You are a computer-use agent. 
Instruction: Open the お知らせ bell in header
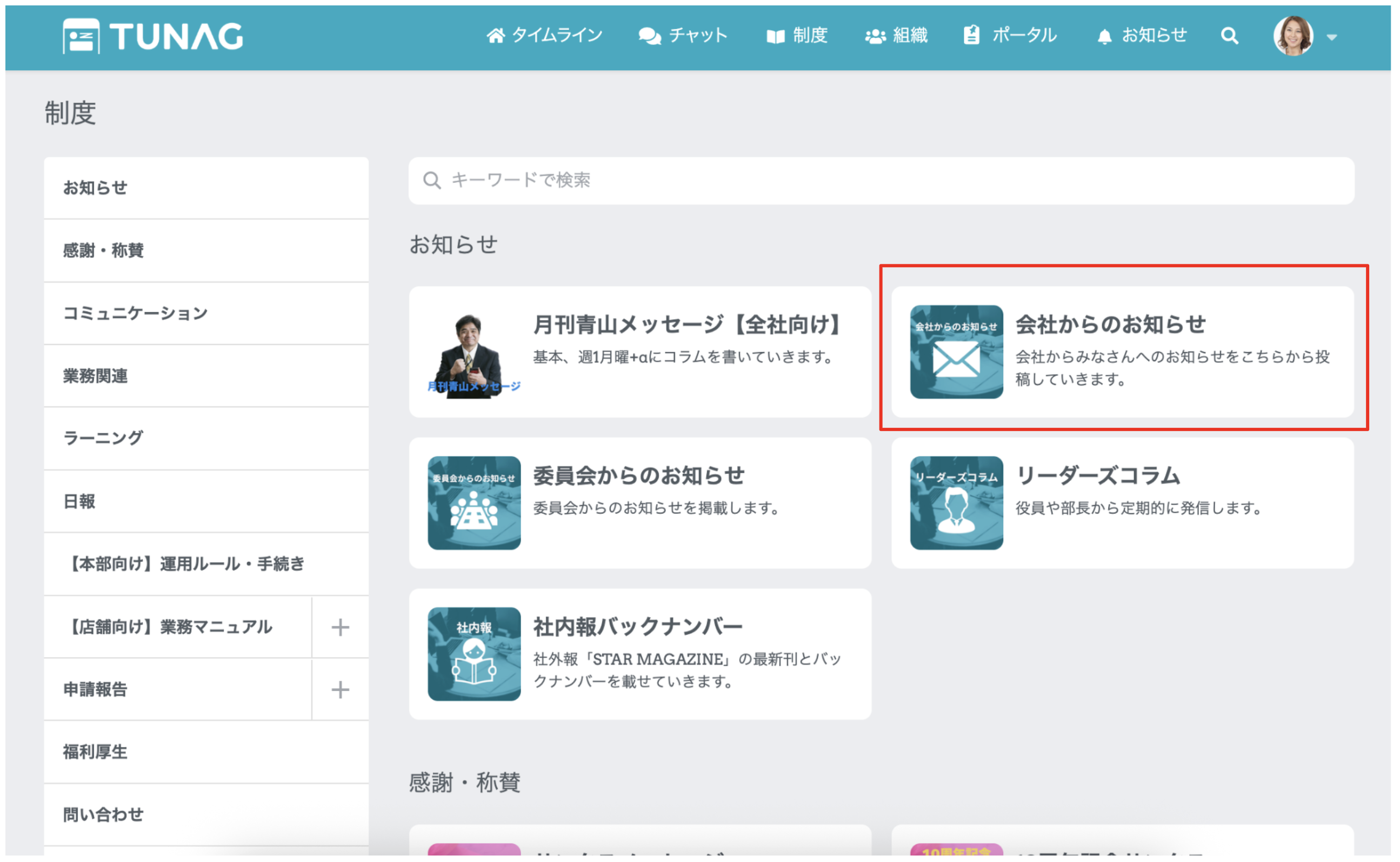pos(1141,35)
